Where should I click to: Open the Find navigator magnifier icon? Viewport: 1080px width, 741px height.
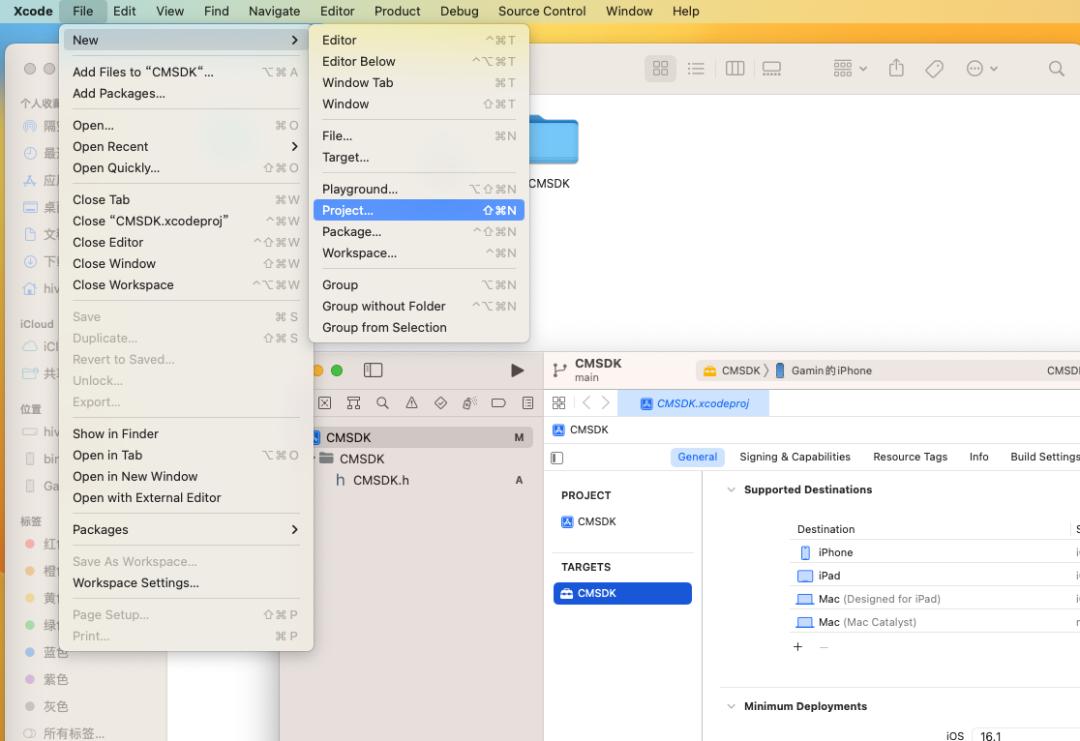click(x=382, y=403)
